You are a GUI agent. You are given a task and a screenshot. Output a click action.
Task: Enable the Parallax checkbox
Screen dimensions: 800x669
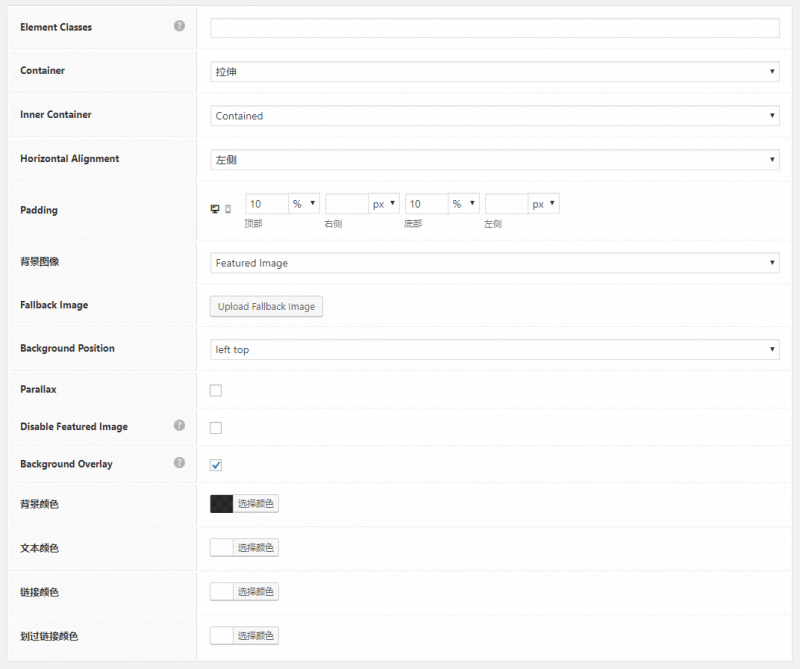216,390
